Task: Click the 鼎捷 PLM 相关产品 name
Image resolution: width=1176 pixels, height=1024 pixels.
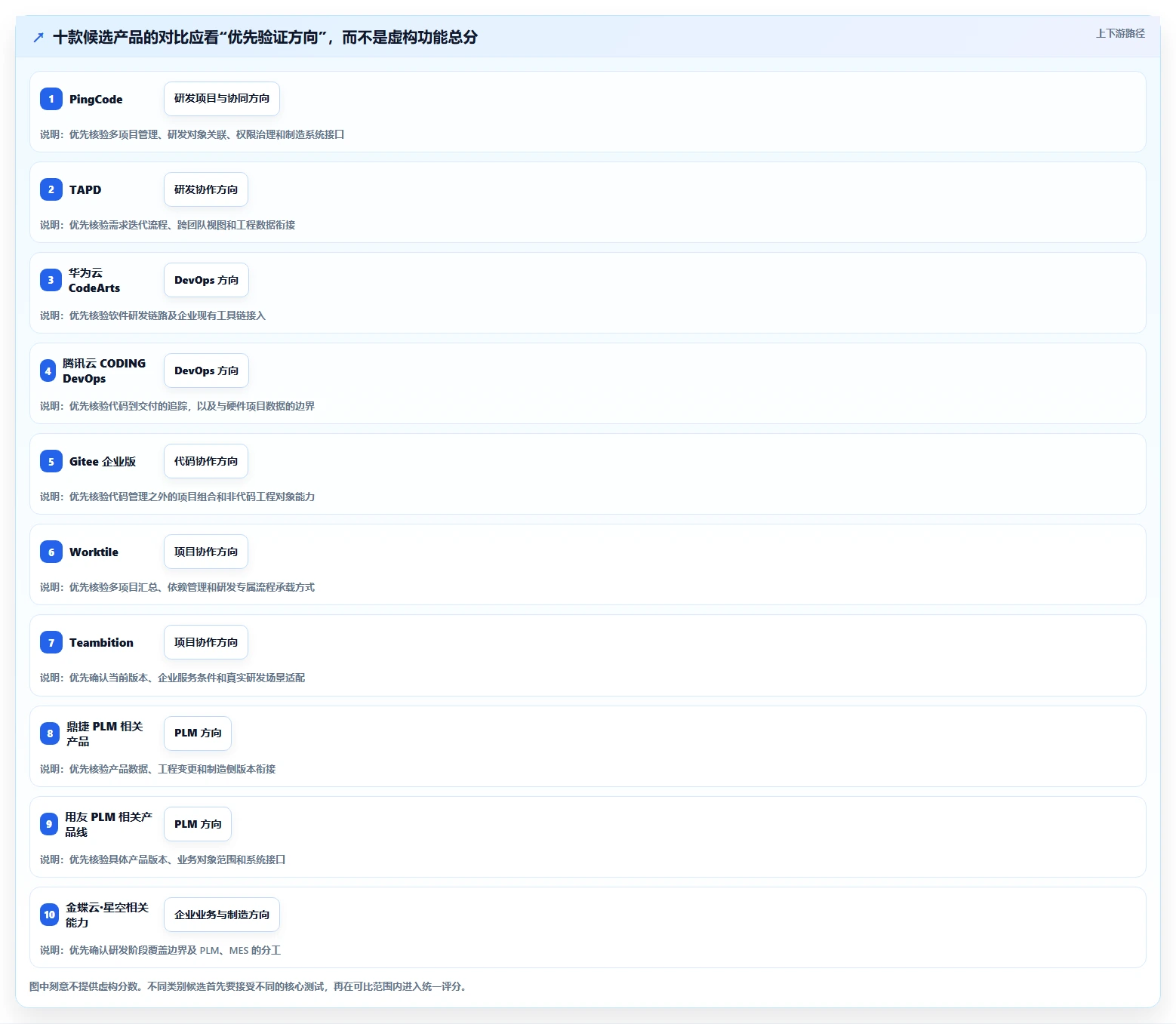Action: tap(105, 733)
